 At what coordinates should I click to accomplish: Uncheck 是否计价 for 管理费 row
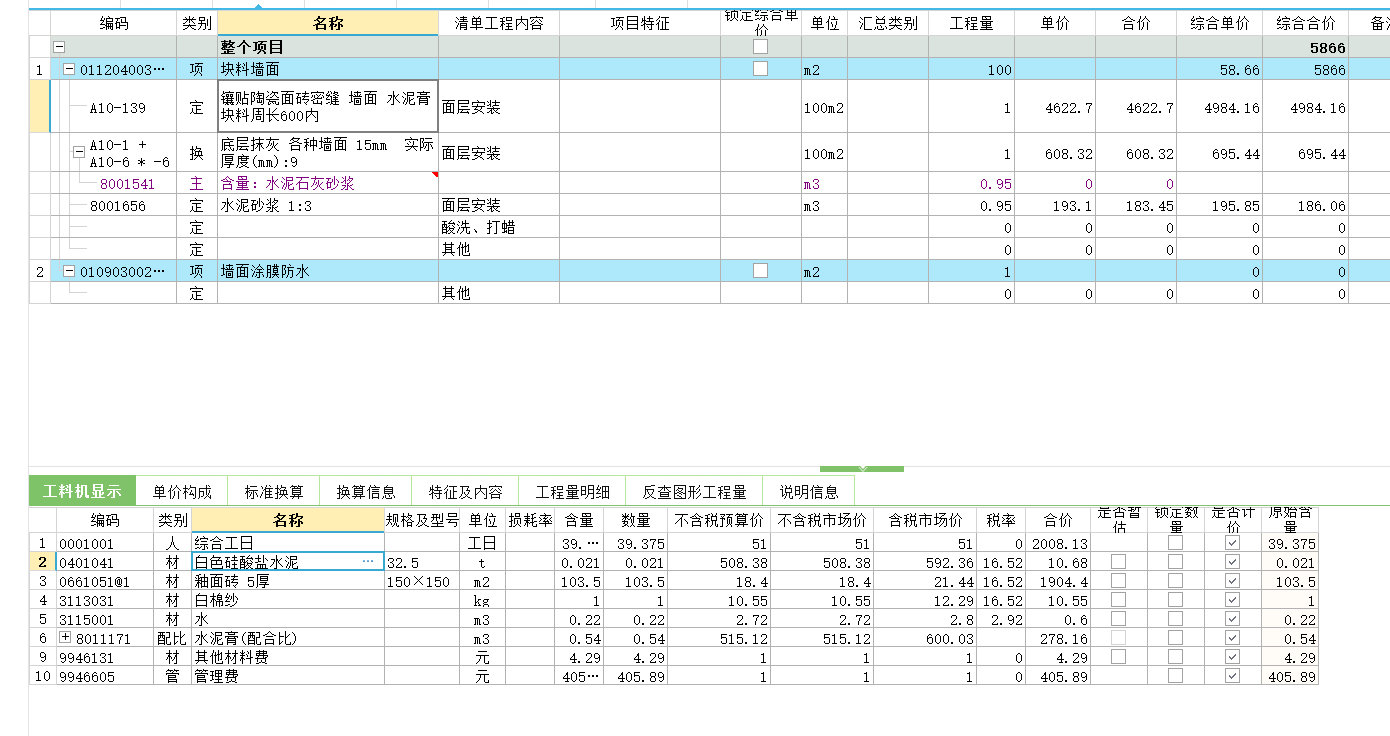tap(1232, 676)
